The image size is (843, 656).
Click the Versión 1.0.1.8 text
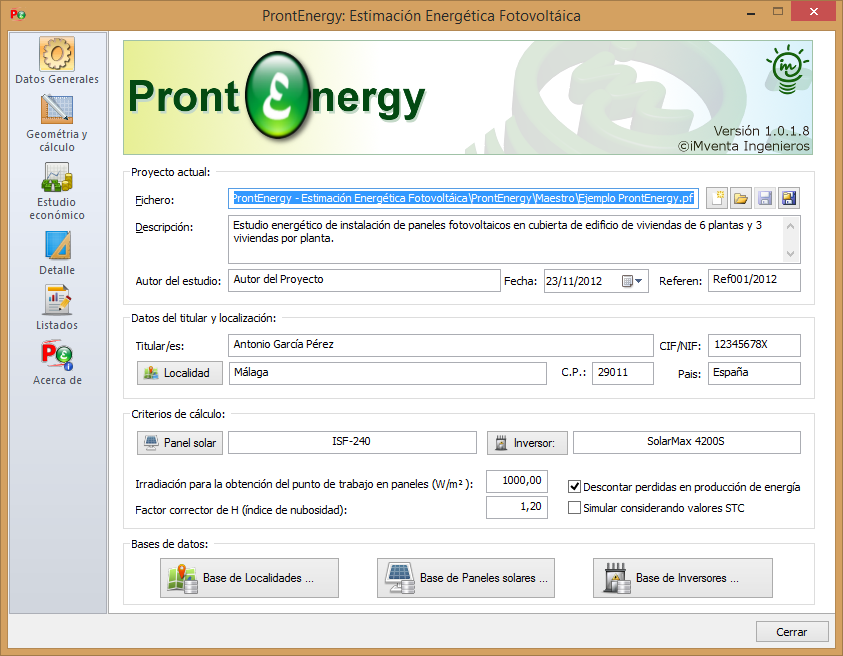tap(761, 131)
